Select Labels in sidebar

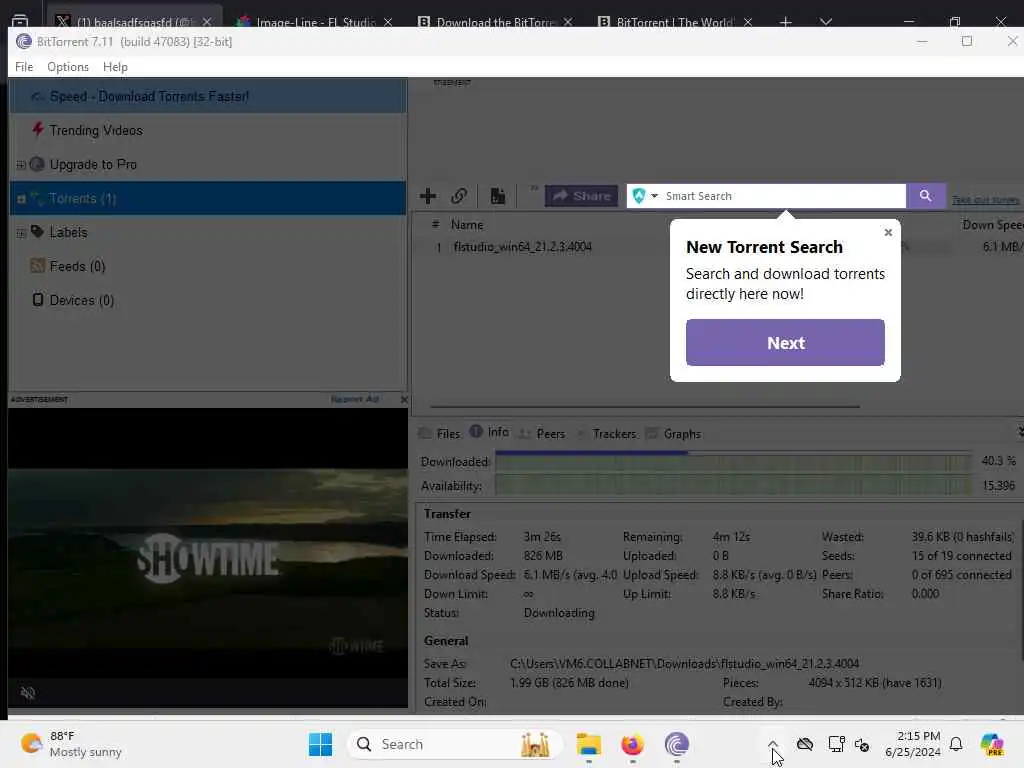(x=68, y=232)
